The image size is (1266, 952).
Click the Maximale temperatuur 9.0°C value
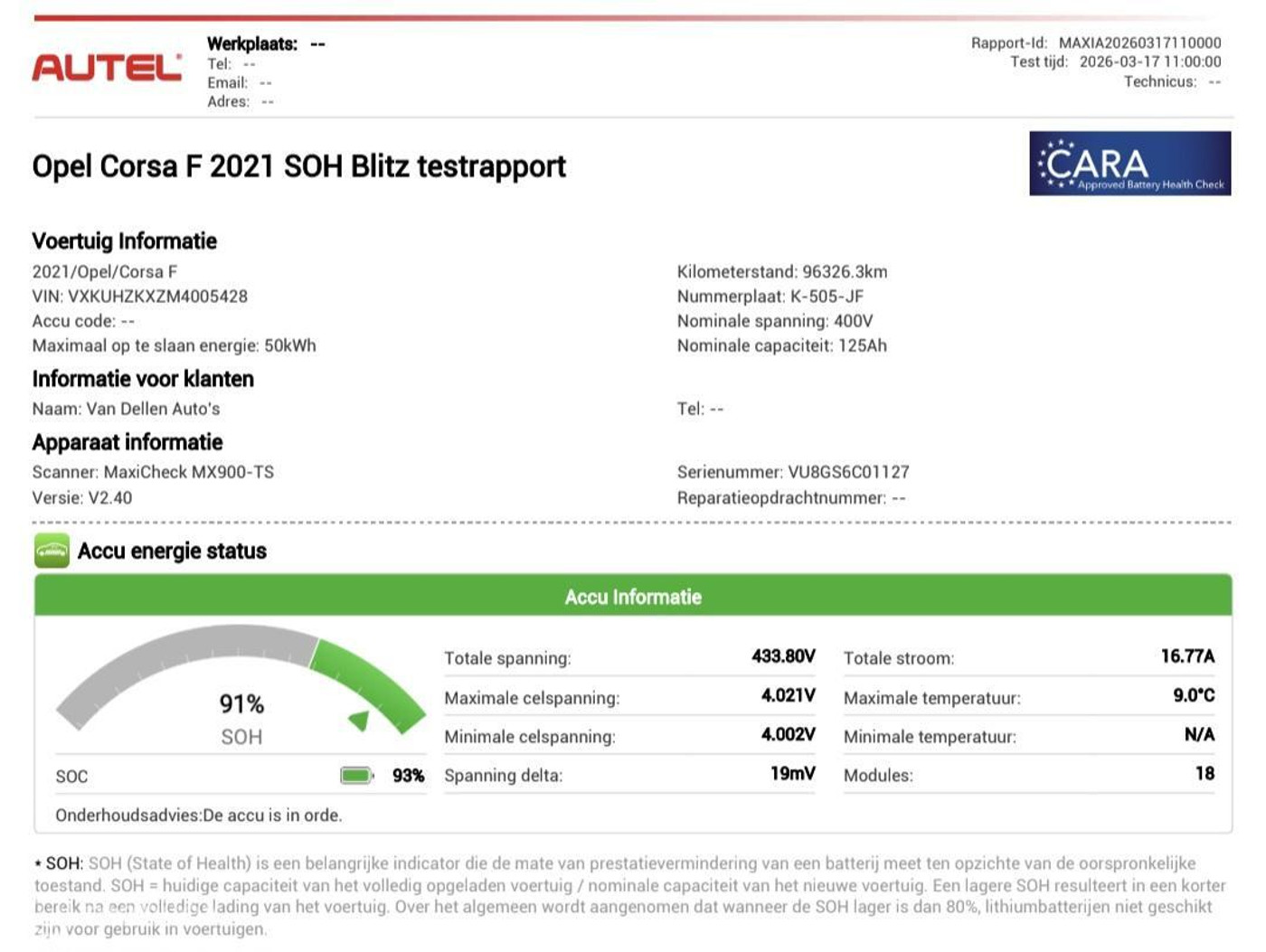(x=1194, y=695)
